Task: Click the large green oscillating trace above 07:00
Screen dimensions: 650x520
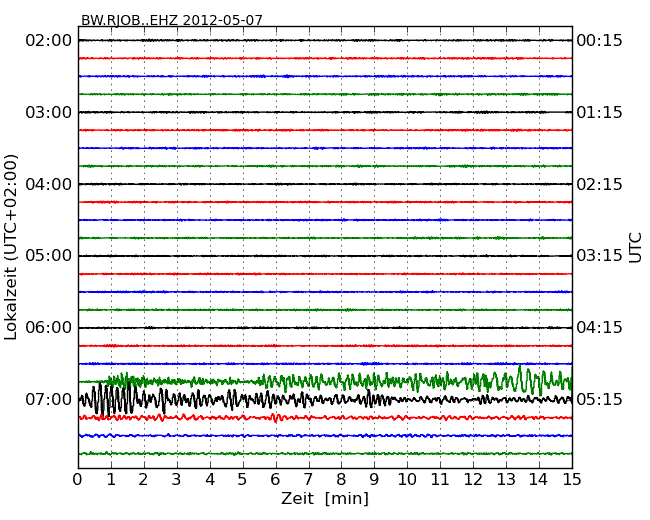Action: coord(325,380)
